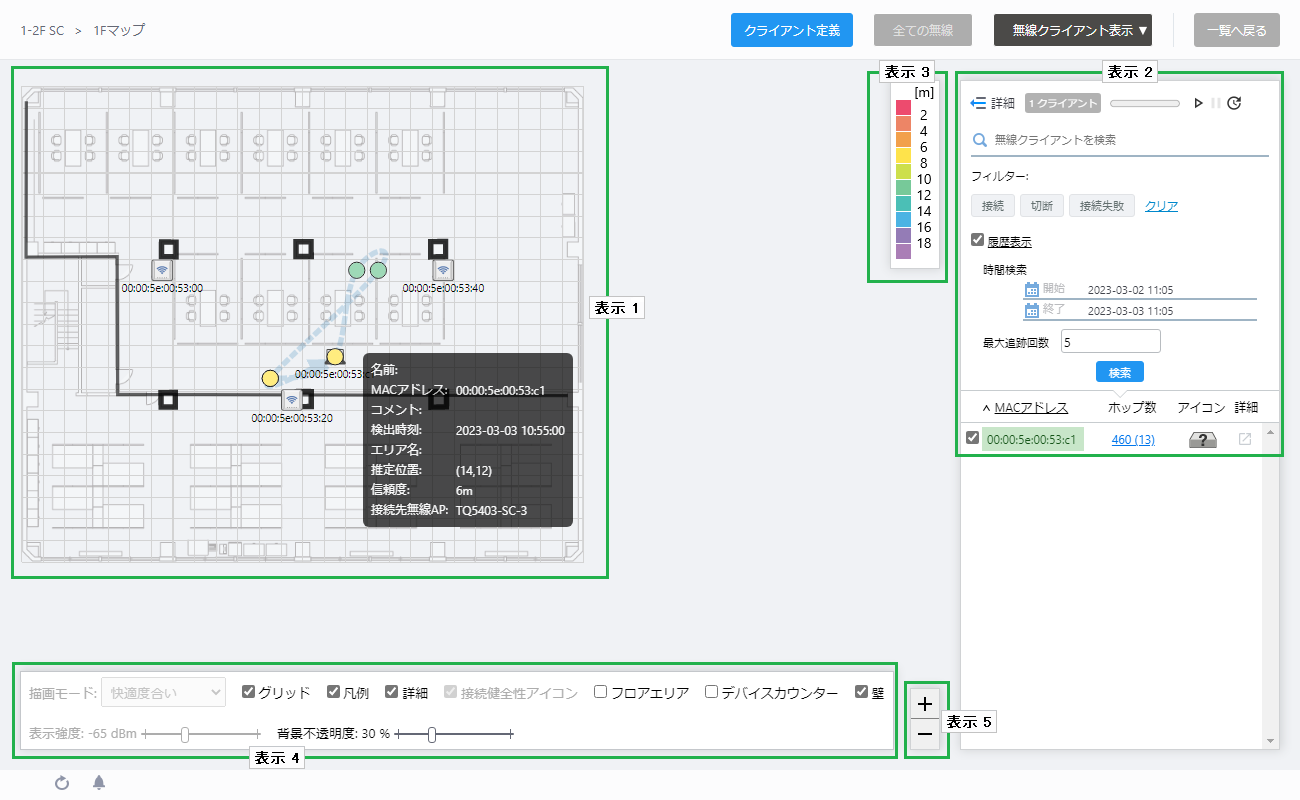Click the scroll-down arrow of the client list
The width and height of the screenshot is (1300, 800).
(x=1272, y=742)
